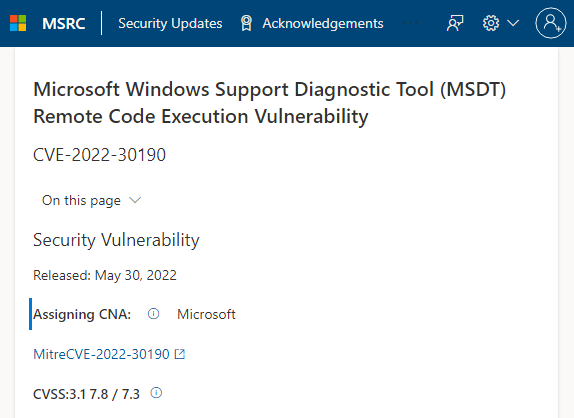
Task: Click the Microsoft four-square logo
Action: point(18,23)
